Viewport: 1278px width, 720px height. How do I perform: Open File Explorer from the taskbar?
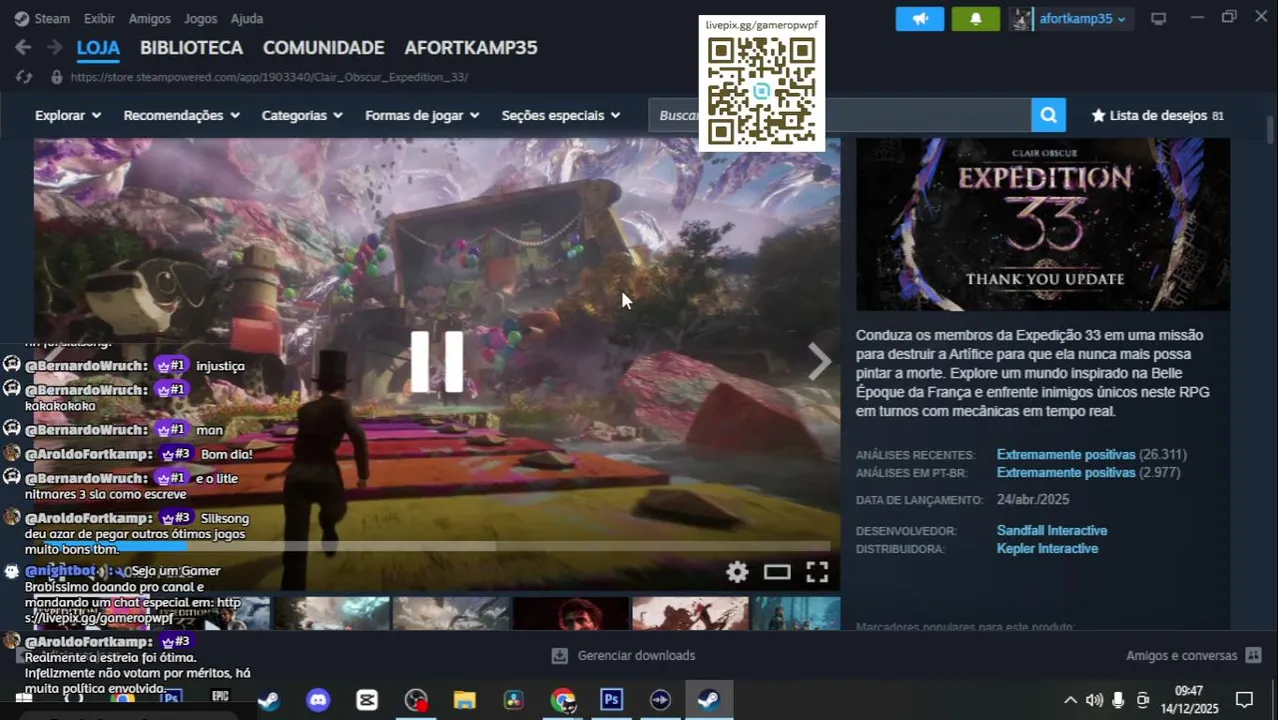(464, 700)
